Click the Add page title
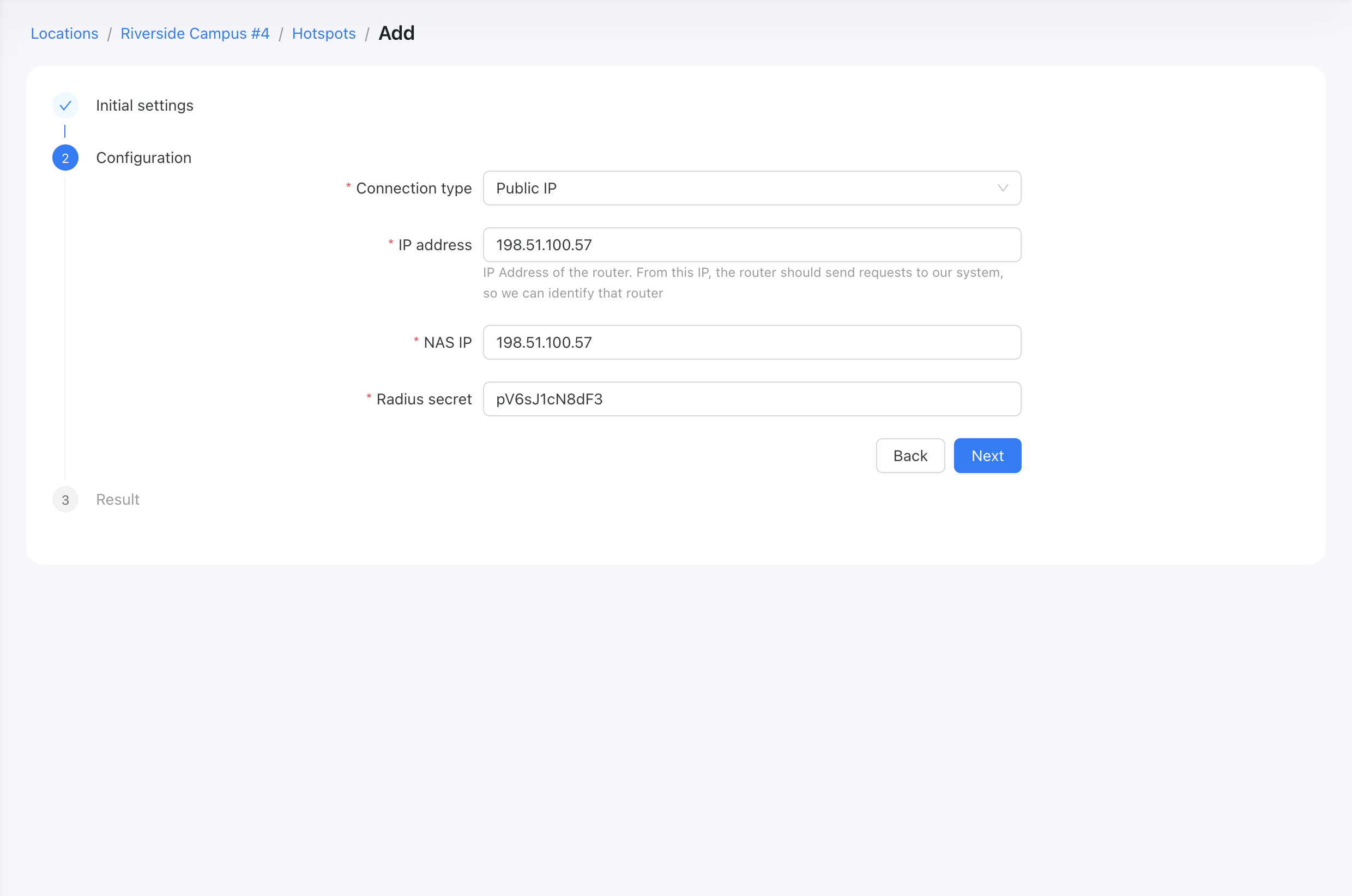1352x896 pixels. point(396,33)
